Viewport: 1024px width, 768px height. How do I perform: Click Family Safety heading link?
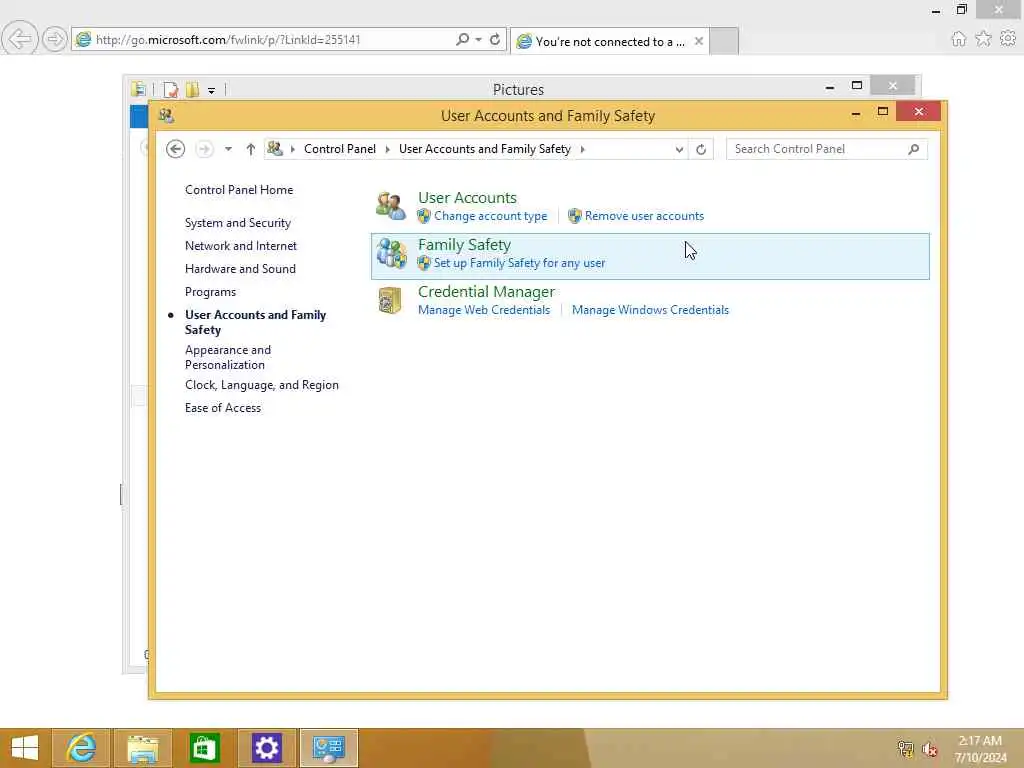pos(464,244)
